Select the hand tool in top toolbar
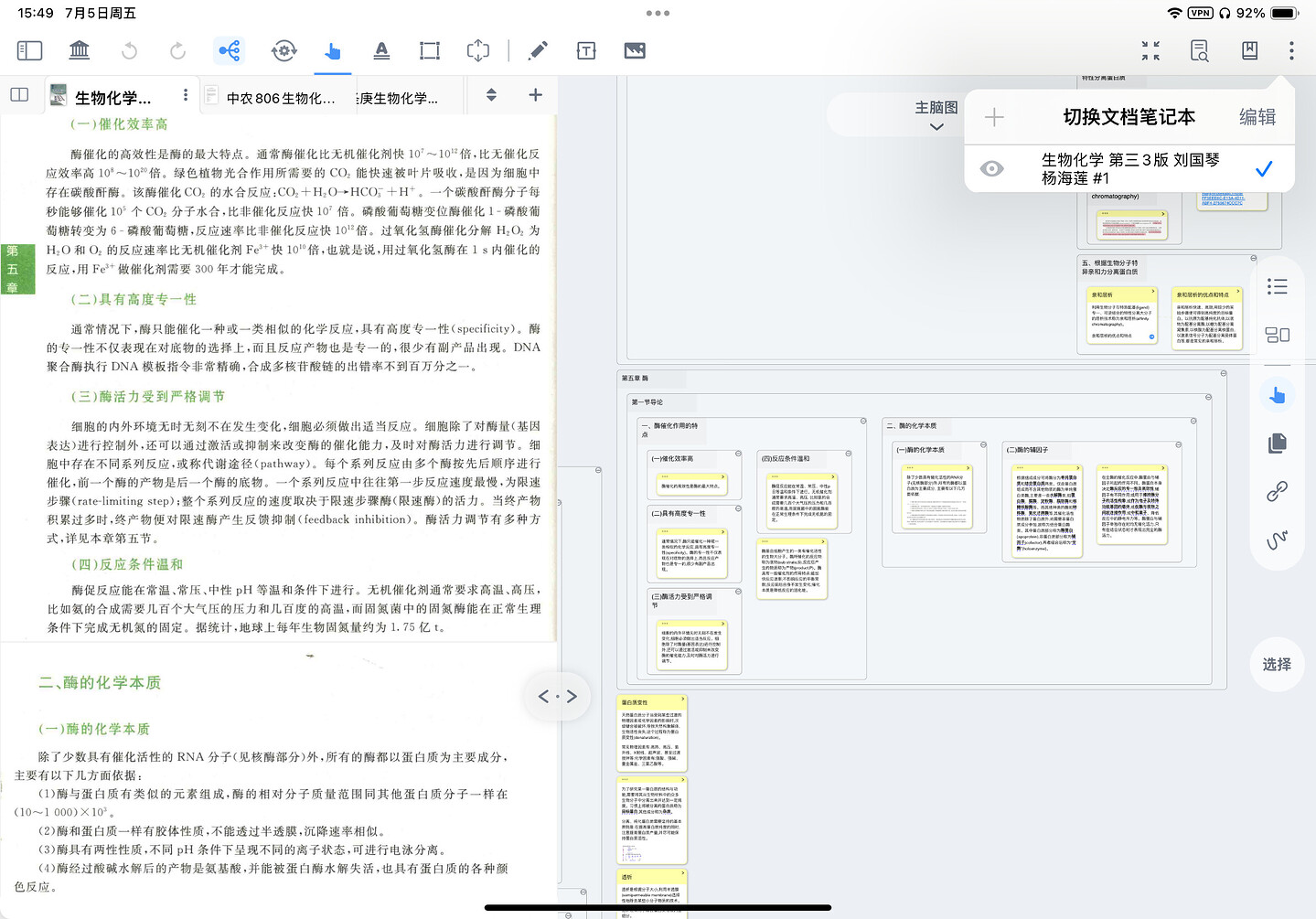Viewport: 1316px width, 919px height. tap(333, 50)
